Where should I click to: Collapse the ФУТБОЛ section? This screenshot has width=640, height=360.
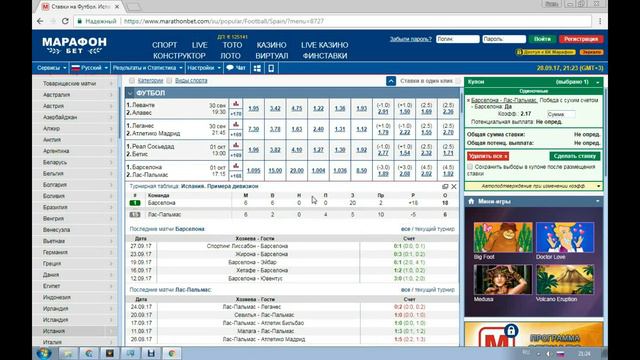(x=130, y=93)
